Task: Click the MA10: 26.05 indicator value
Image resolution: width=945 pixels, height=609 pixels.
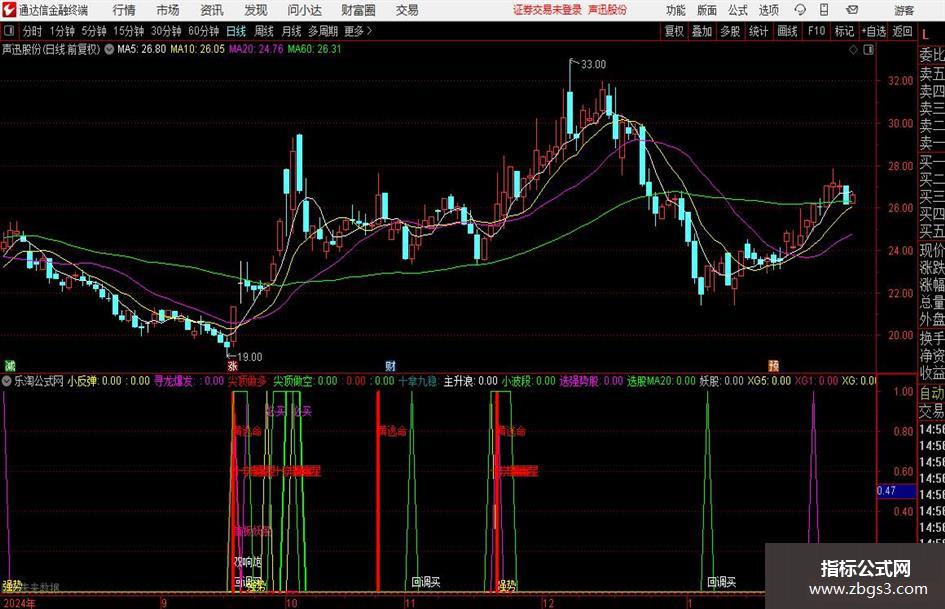Action: (x=198, y=49)
